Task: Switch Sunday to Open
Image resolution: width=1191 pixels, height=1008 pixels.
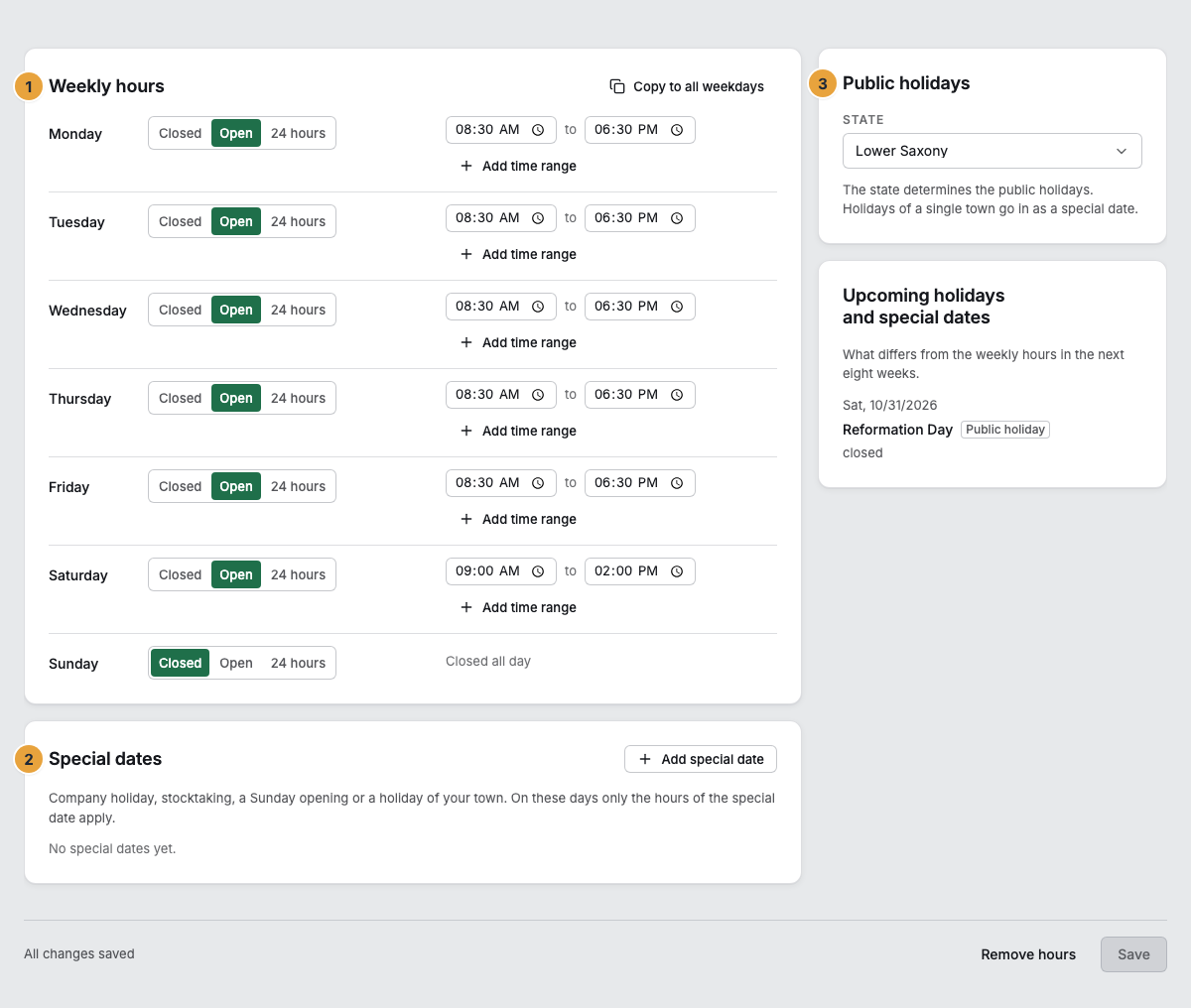Action: 236,663
